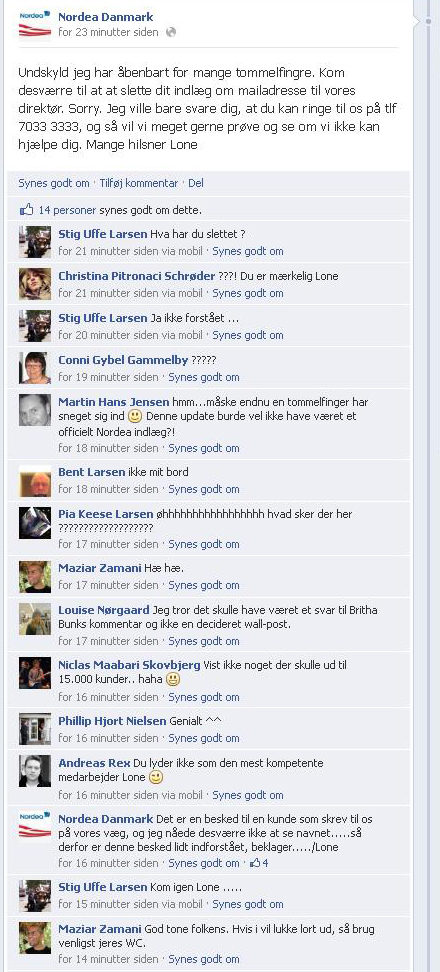Open Christina Pitronaci Schrøder's profile picture

click(35, 284)
